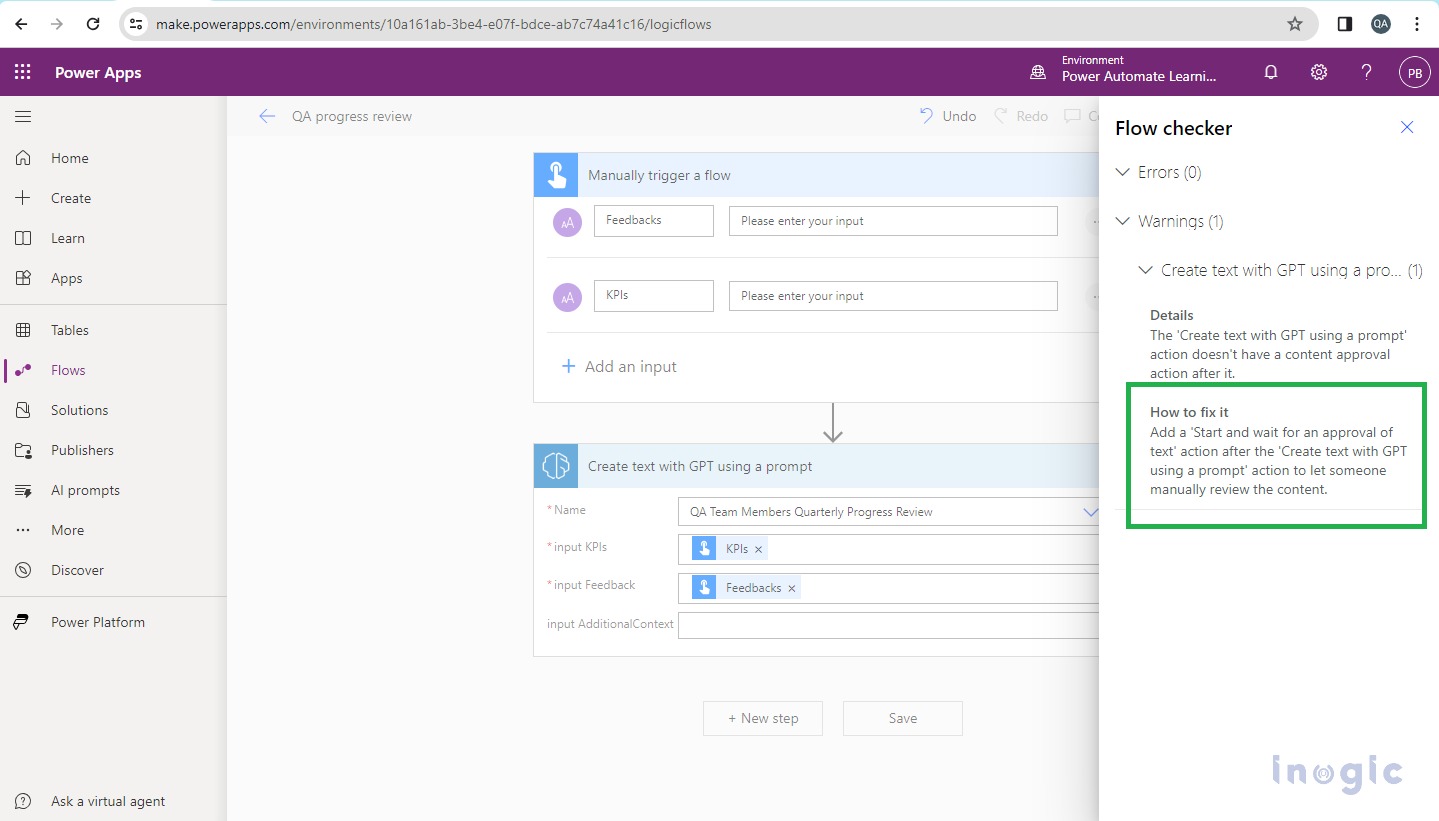1439x821 pixels.
Task: Click the text type icon beside Feedbacks
Action: 567,223
